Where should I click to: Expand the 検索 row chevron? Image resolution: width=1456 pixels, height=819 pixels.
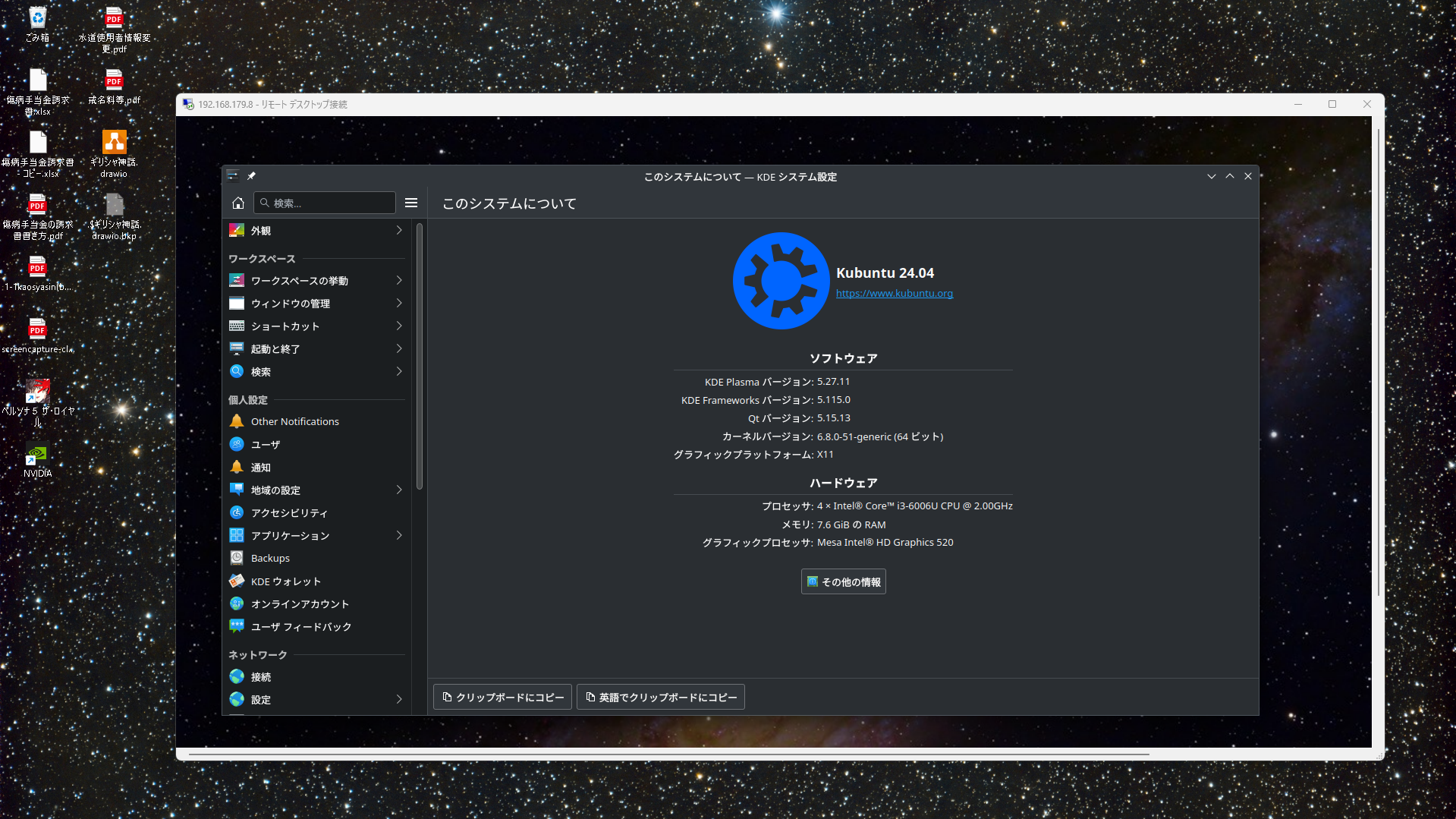pos(399,371)
